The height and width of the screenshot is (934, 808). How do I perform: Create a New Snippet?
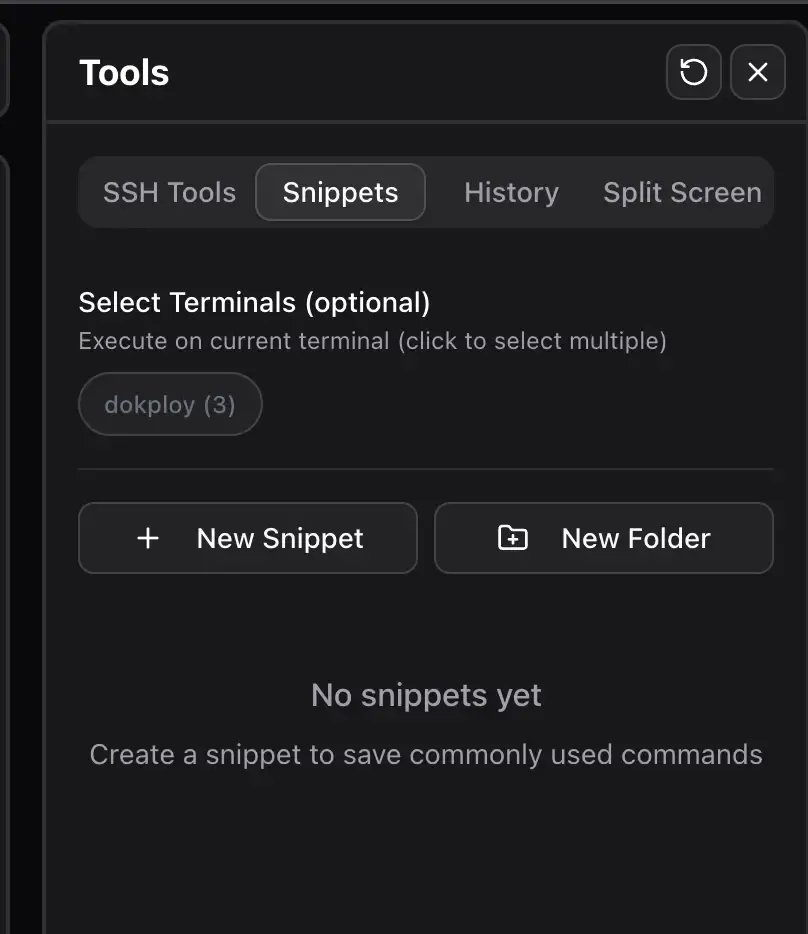[x=248, y=538]
